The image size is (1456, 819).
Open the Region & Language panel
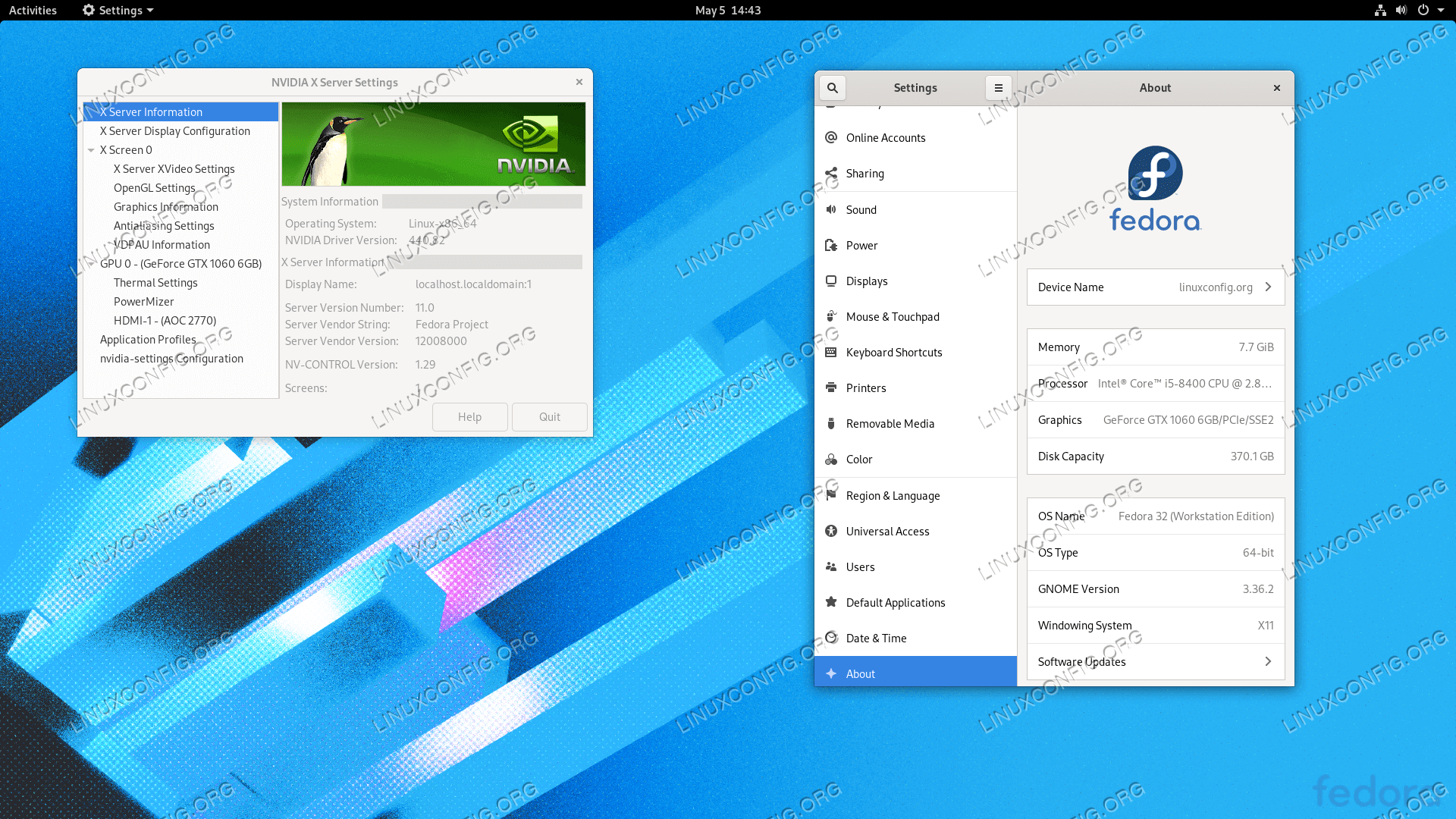893,496
